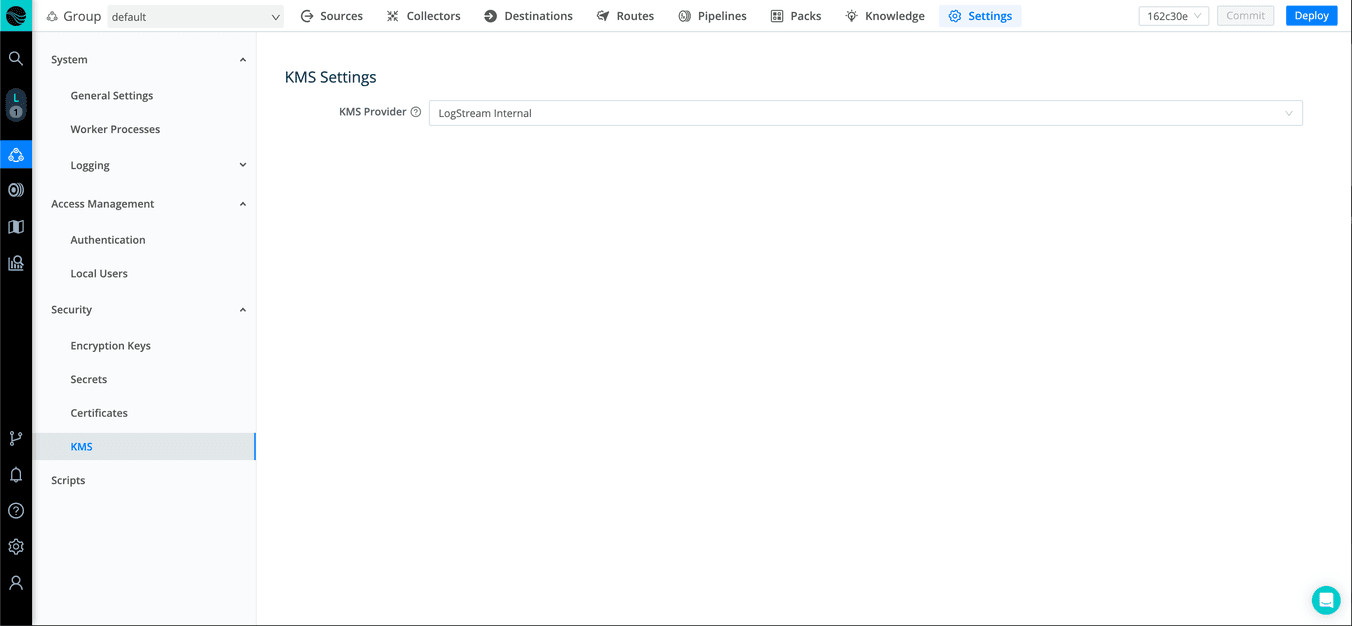This screenshot has height=626, width=1352.
Task: Open the help question mark icon in sidebar
Action: [x=16, y=511]
